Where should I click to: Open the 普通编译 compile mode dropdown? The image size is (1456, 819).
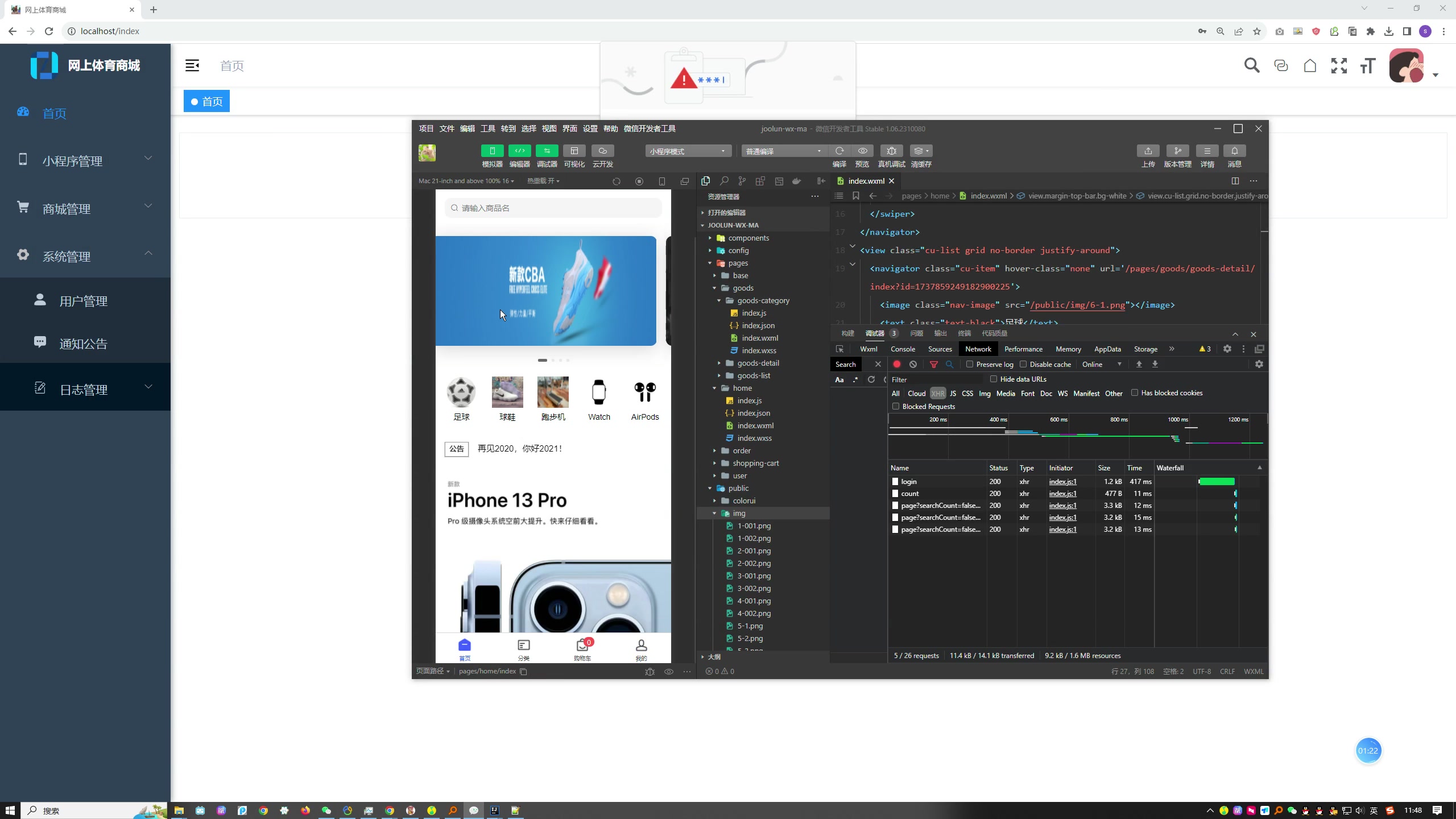(784, 151)
